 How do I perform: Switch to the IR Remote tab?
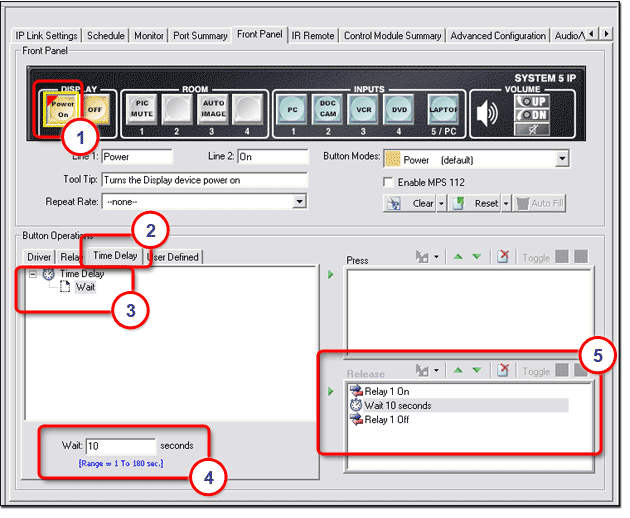[312, 35]
